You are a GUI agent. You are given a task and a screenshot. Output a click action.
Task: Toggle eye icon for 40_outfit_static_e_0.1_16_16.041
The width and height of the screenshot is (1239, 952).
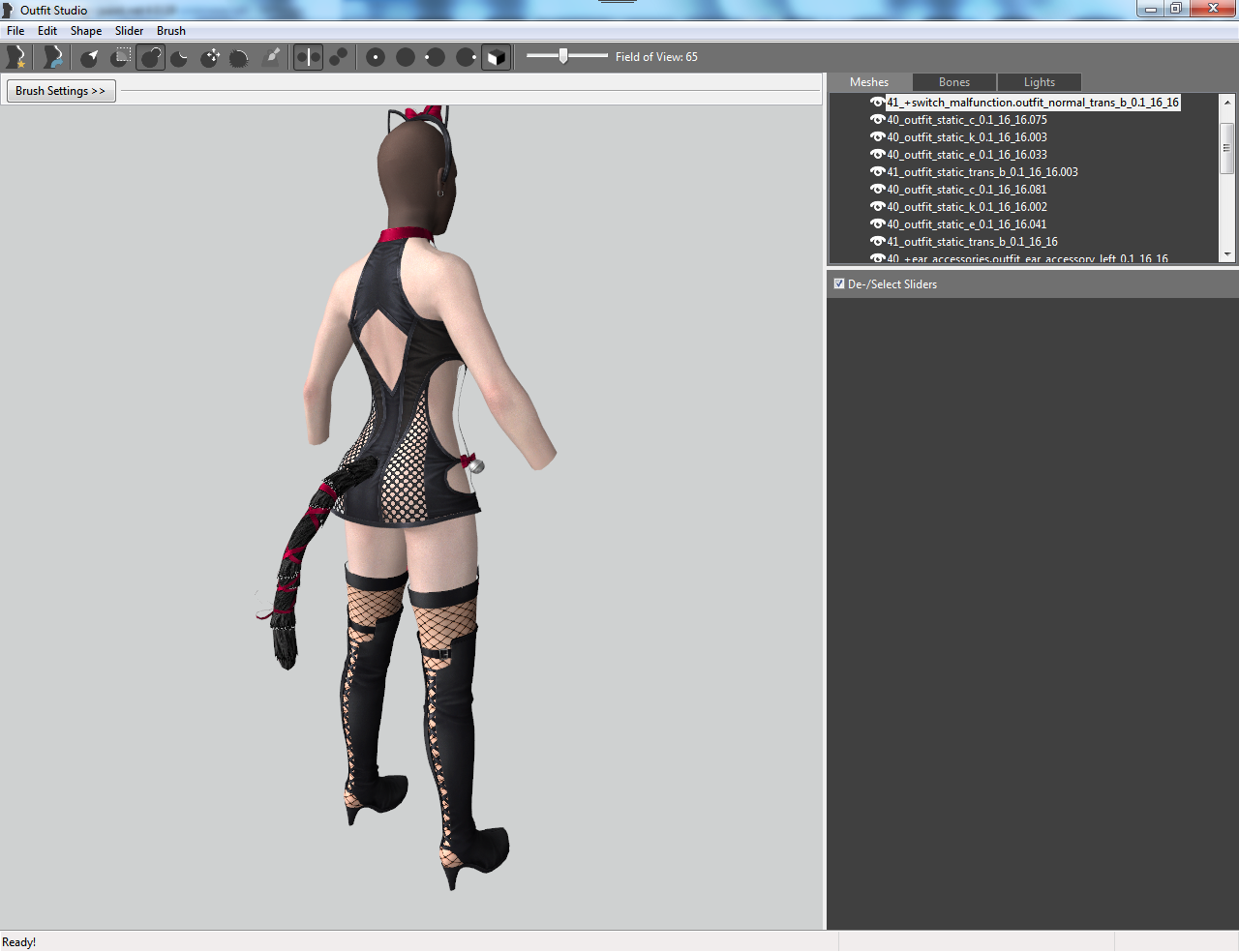click(x=877, y=224)
